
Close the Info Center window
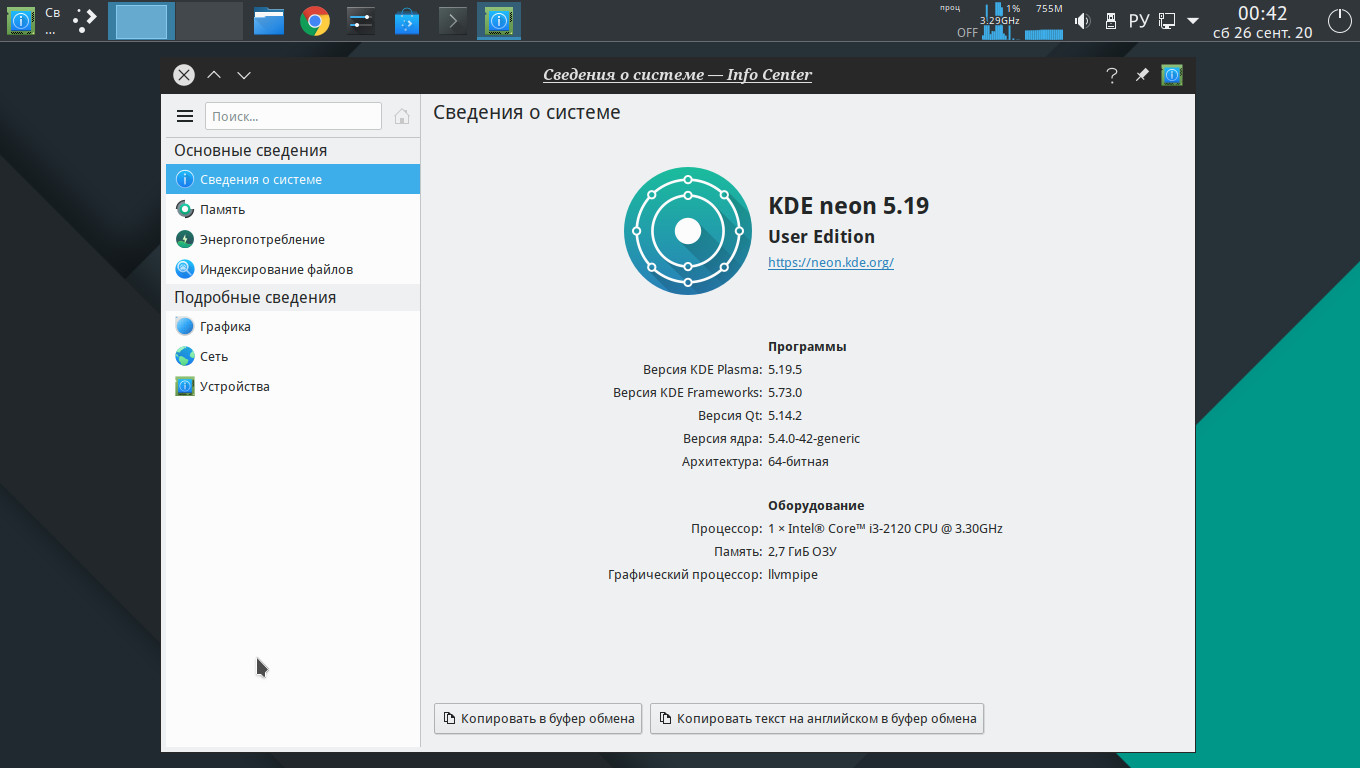pos(184,75)
